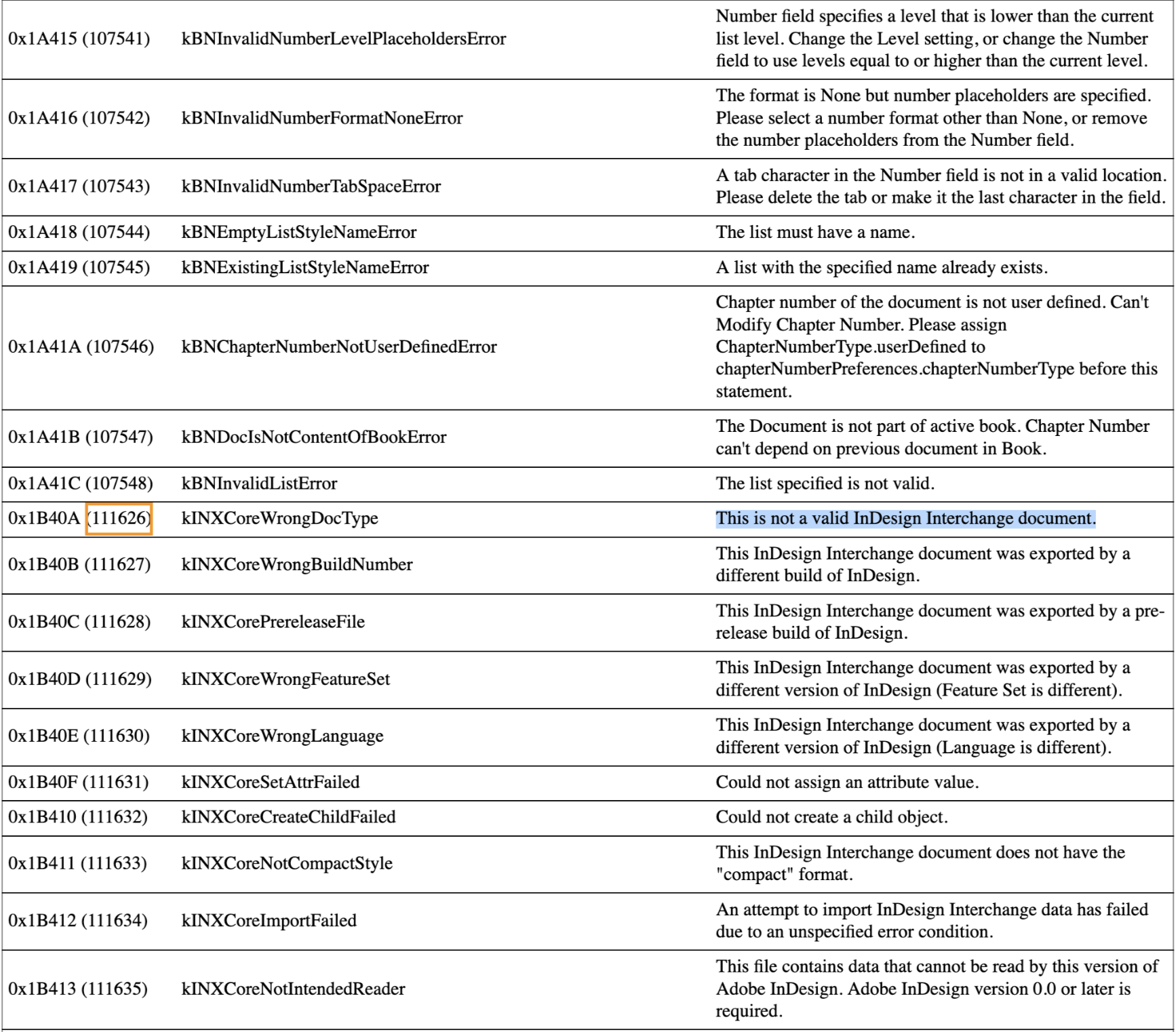Screen dimensions: 1176x1032
Task: Click 'The list specified is not valid.' text
Action: click(825, 483)
